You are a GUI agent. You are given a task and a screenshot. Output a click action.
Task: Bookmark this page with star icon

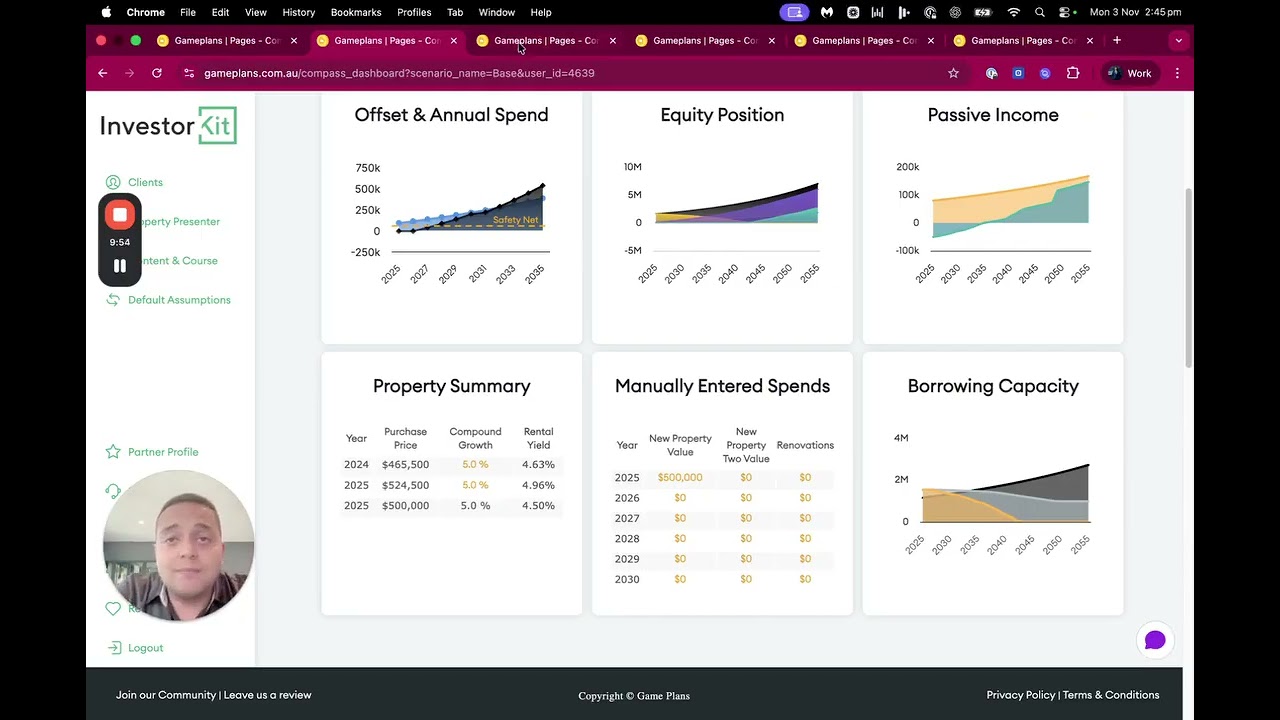(953, 73)
